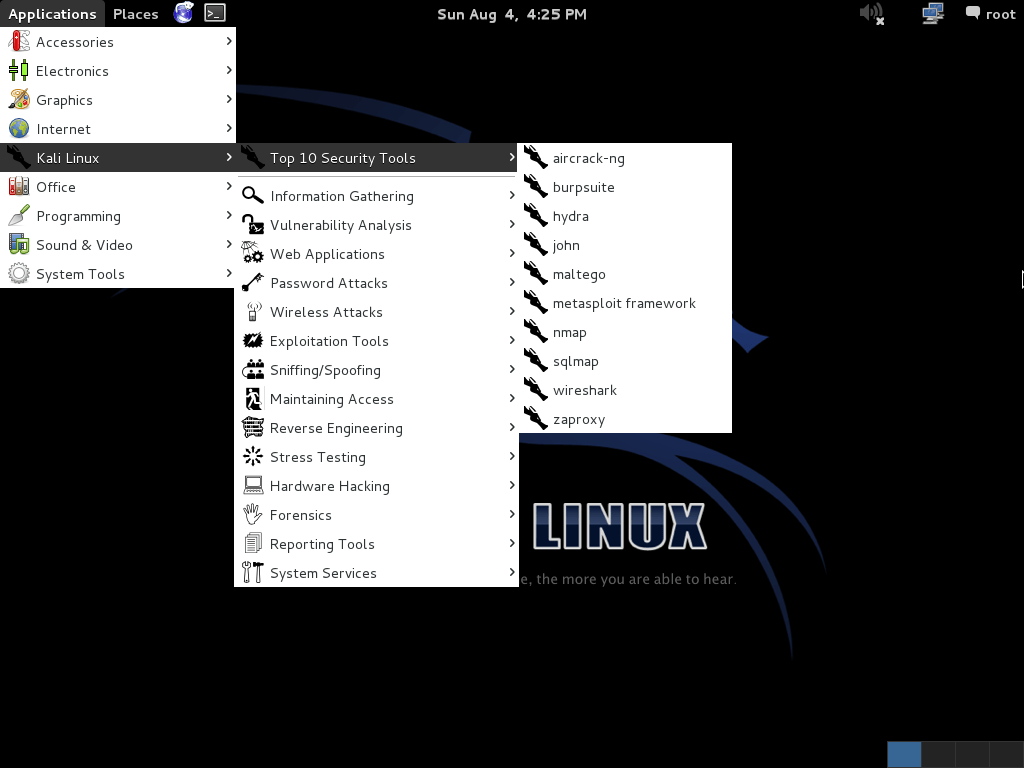Viewport: 1024px width, 768px height.
Task: Open Iceweasel browser from the top panel
Action: [182, 13]
